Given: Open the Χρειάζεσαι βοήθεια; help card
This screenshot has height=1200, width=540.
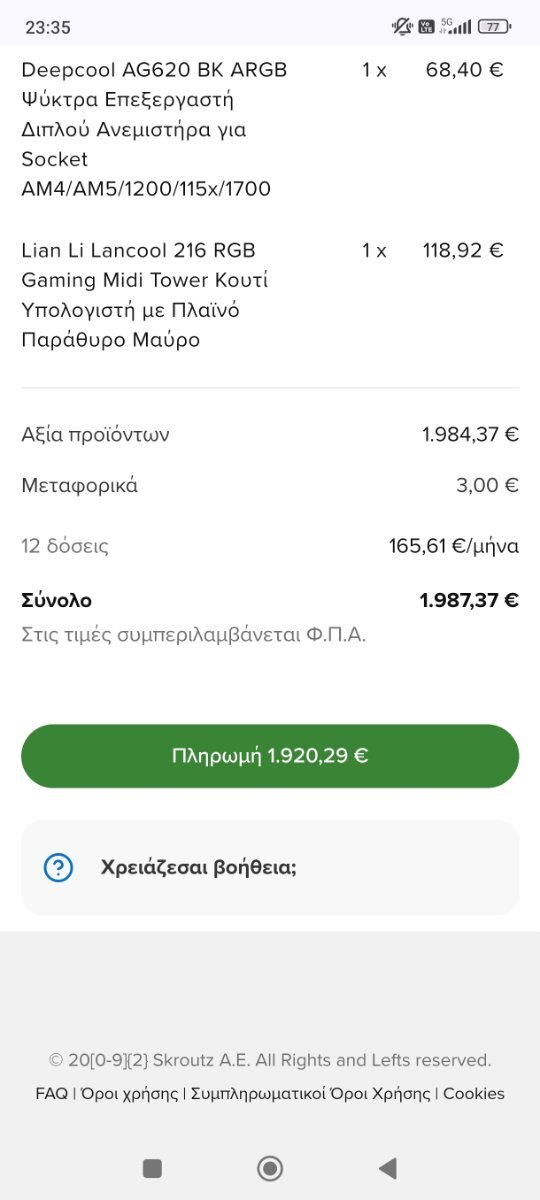Looking at the screenshot, I should point(270,867).
